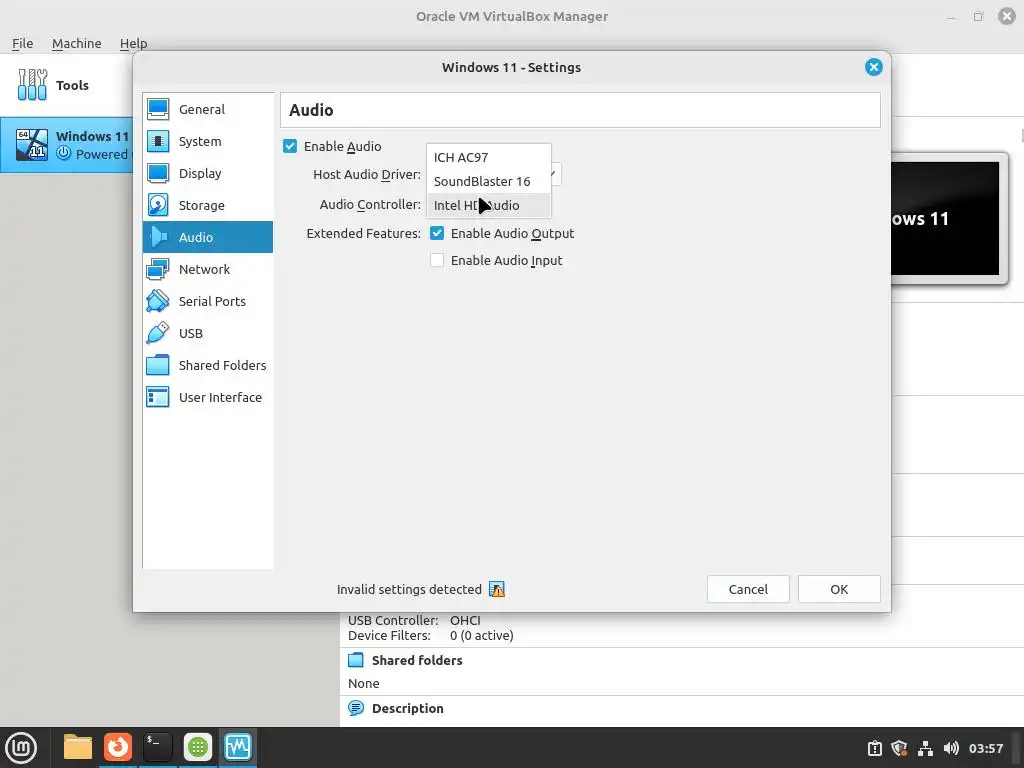Open the network tray icon

pos(925,748)
